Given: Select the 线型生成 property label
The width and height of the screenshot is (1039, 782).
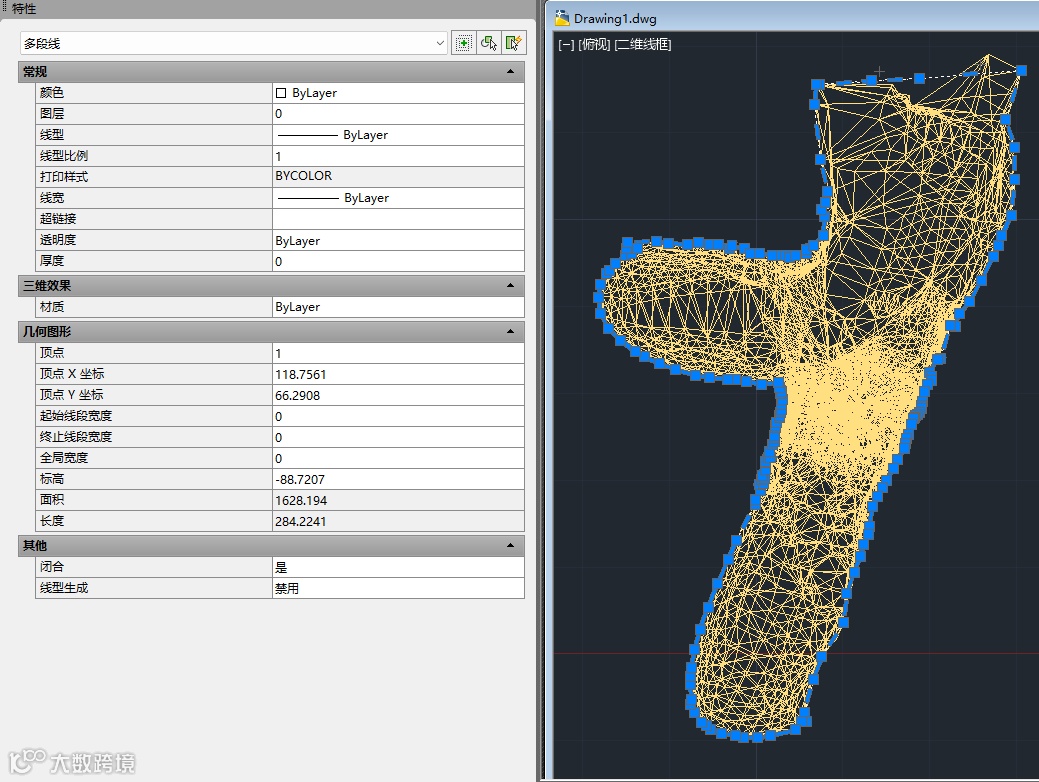Looking at the screenshot, I should click(64, 588).
